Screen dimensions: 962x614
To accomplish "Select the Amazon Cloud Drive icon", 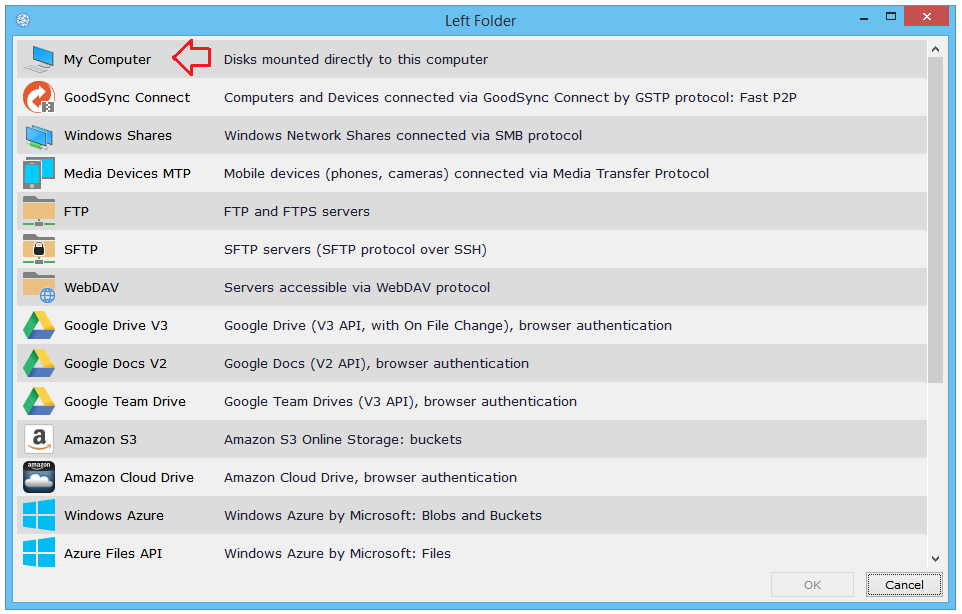I will click(x=39, y=477).
